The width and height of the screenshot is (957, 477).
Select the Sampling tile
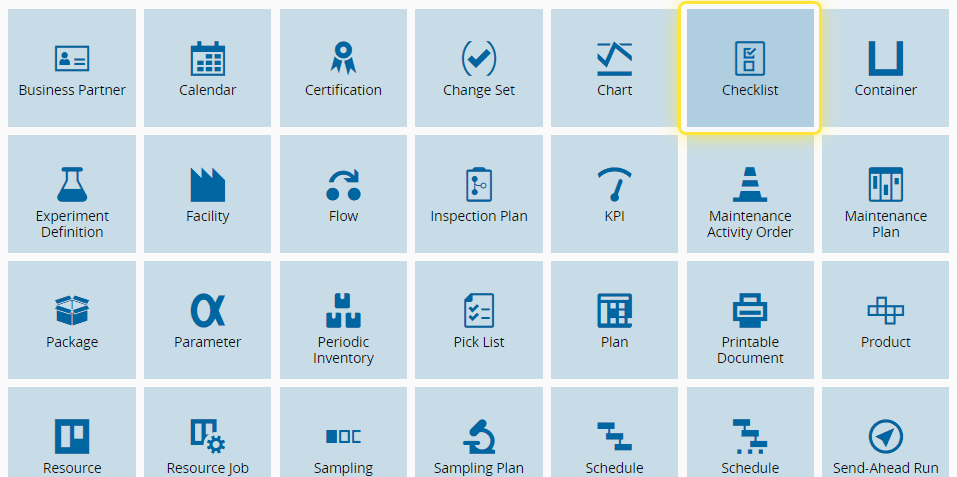coord(343,432)
